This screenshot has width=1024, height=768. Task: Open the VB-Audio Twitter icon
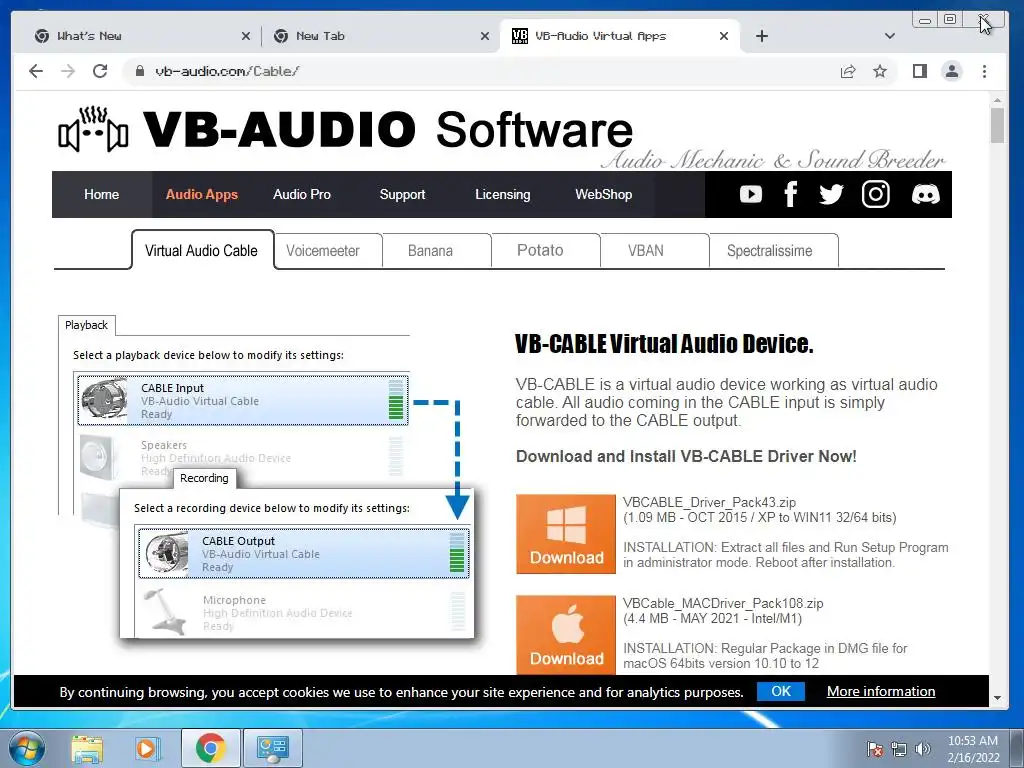point(831,194)
